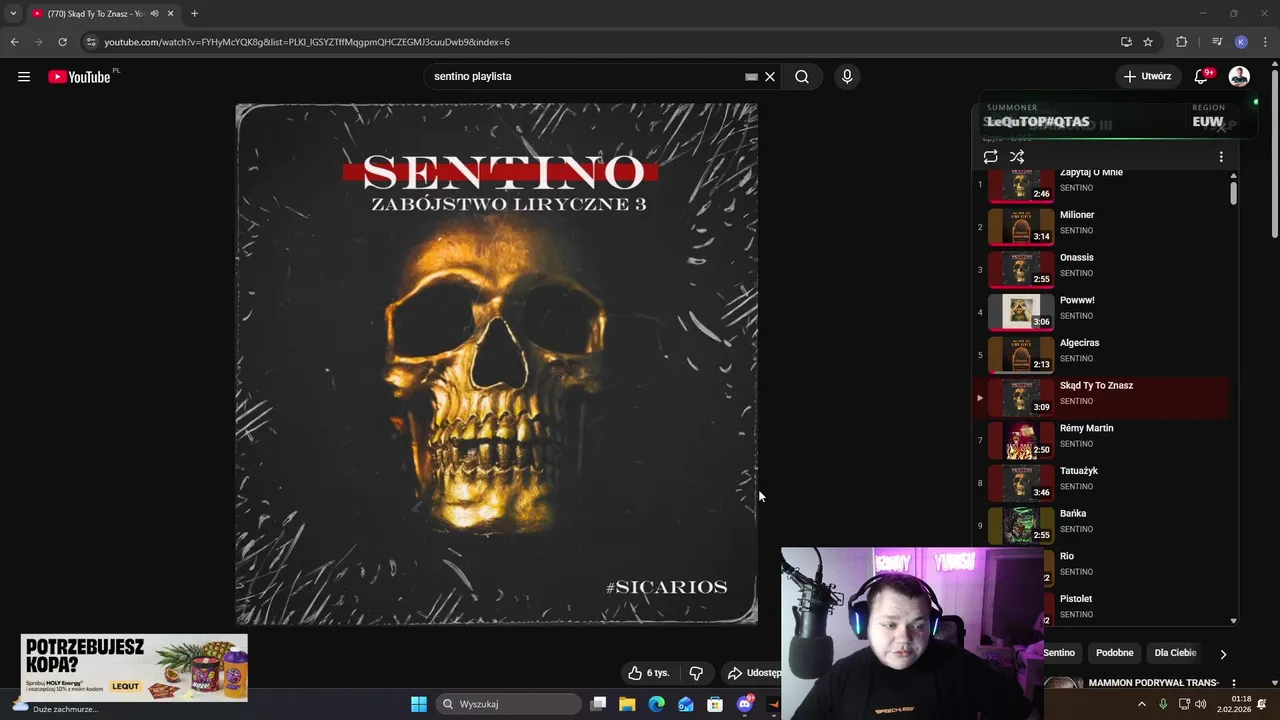Select the Podobne filter chip
The height and width of the screenshot is (720, 1280).
click(x=1114, y=653)
